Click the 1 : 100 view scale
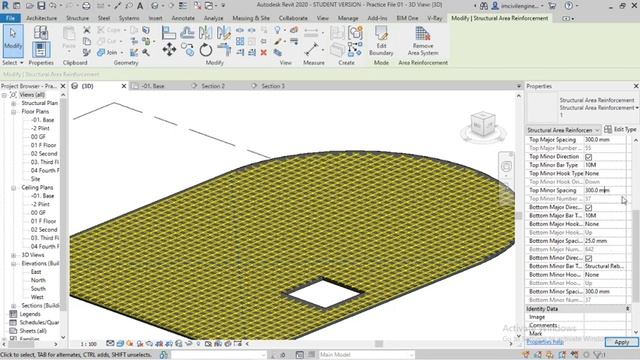The image size is (640, 360). pyautogui.click(x=88, y=344)
